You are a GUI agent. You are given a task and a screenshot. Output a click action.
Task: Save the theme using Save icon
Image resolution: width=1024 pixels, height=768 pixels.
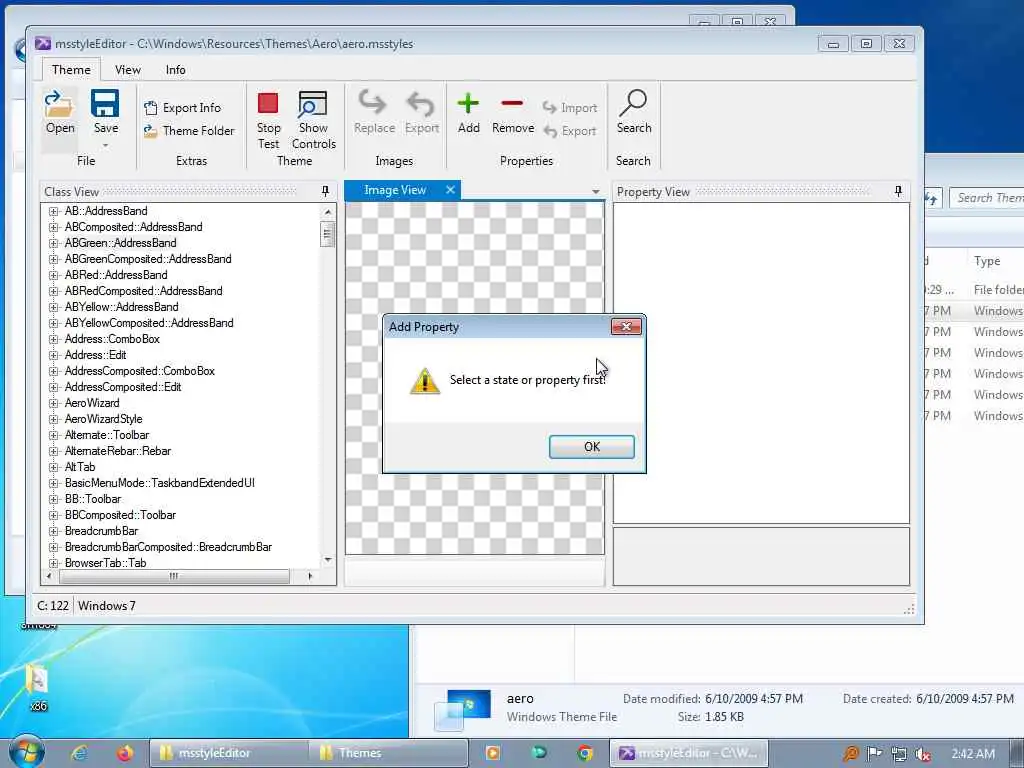[x=105, y=112]
